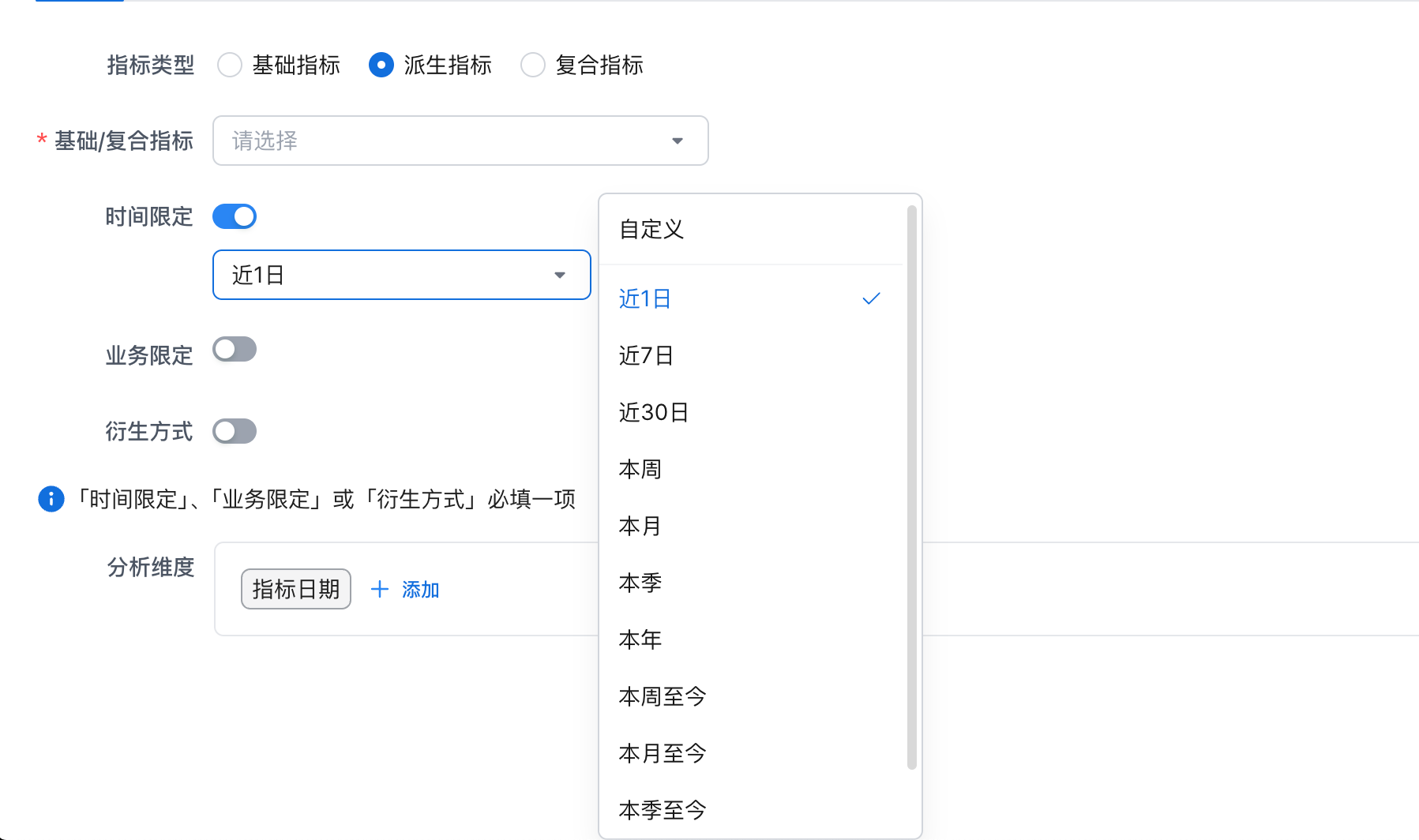Click the dropdown list vertical scrollbar
The width and height of the screenshot is (1419, 840).
911,486
